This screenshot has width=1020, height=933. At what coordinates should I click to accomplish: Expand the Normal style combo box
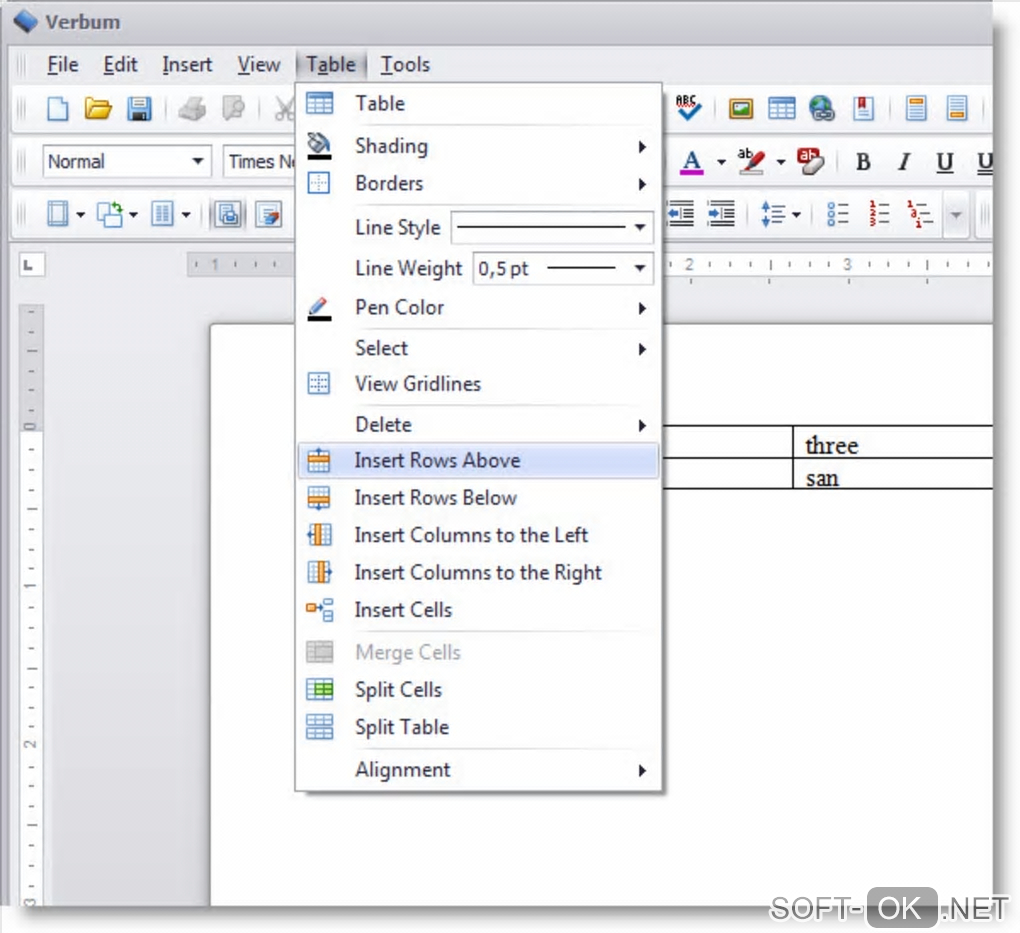197,161
